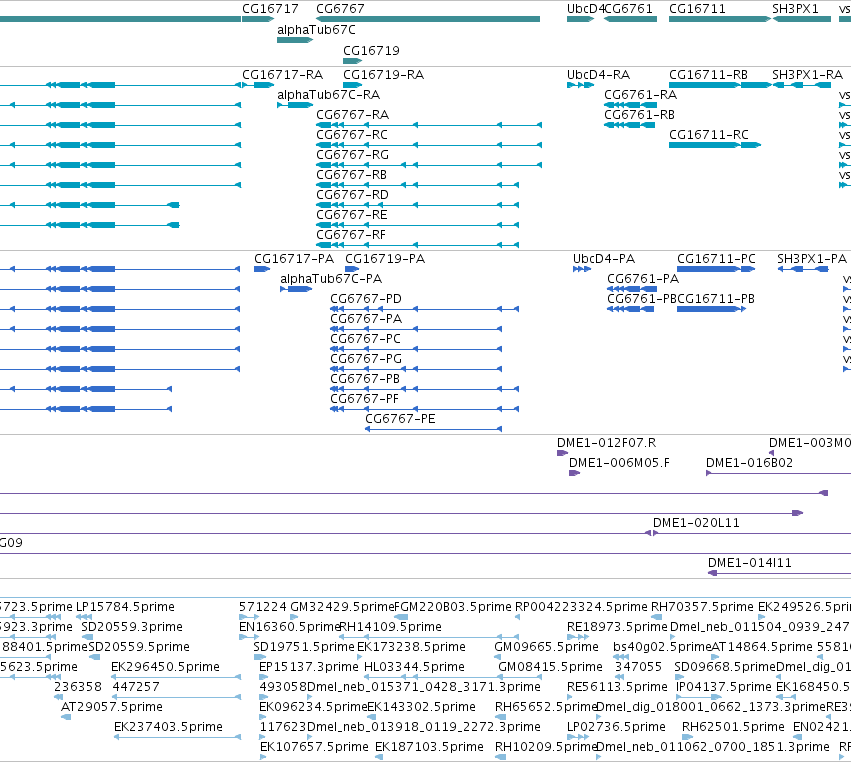This screenshot has height=762, width=851.
Task: Click the alphaTub67C gene label
Action: (x=316, y=30)
